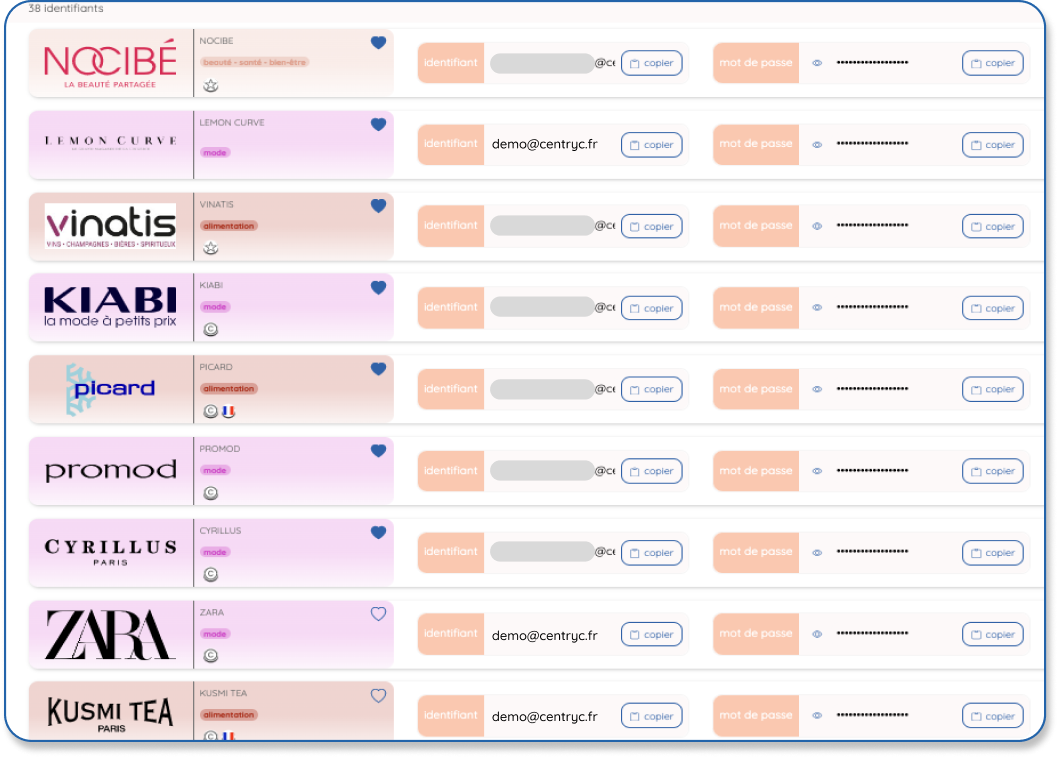This screenshot has width=1058, height=757.
Task: Toggle the Zara favorite heart
Action: coord(378,614)
